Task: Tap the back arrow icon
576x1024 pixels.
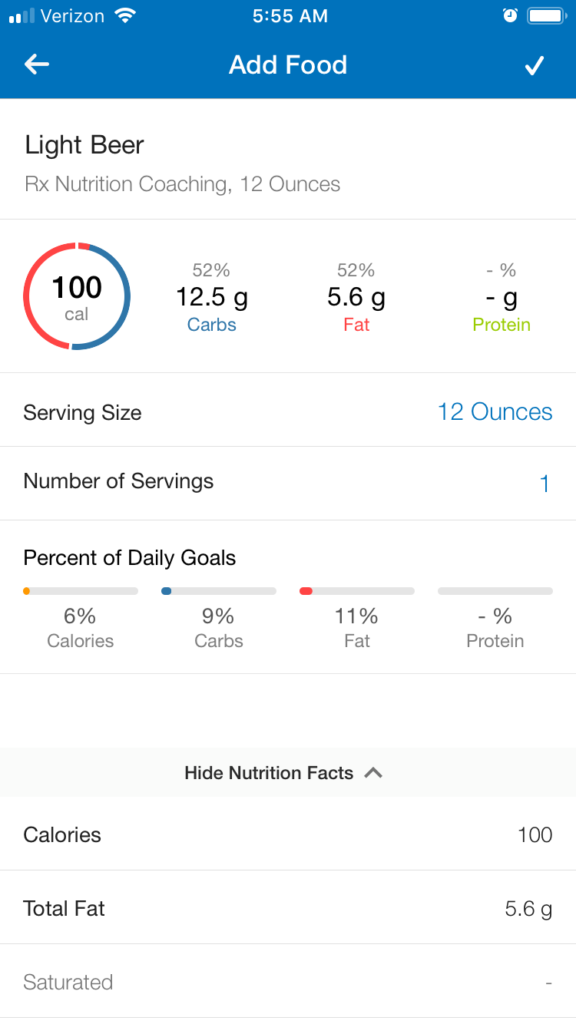Action: [x=37, y=64]
